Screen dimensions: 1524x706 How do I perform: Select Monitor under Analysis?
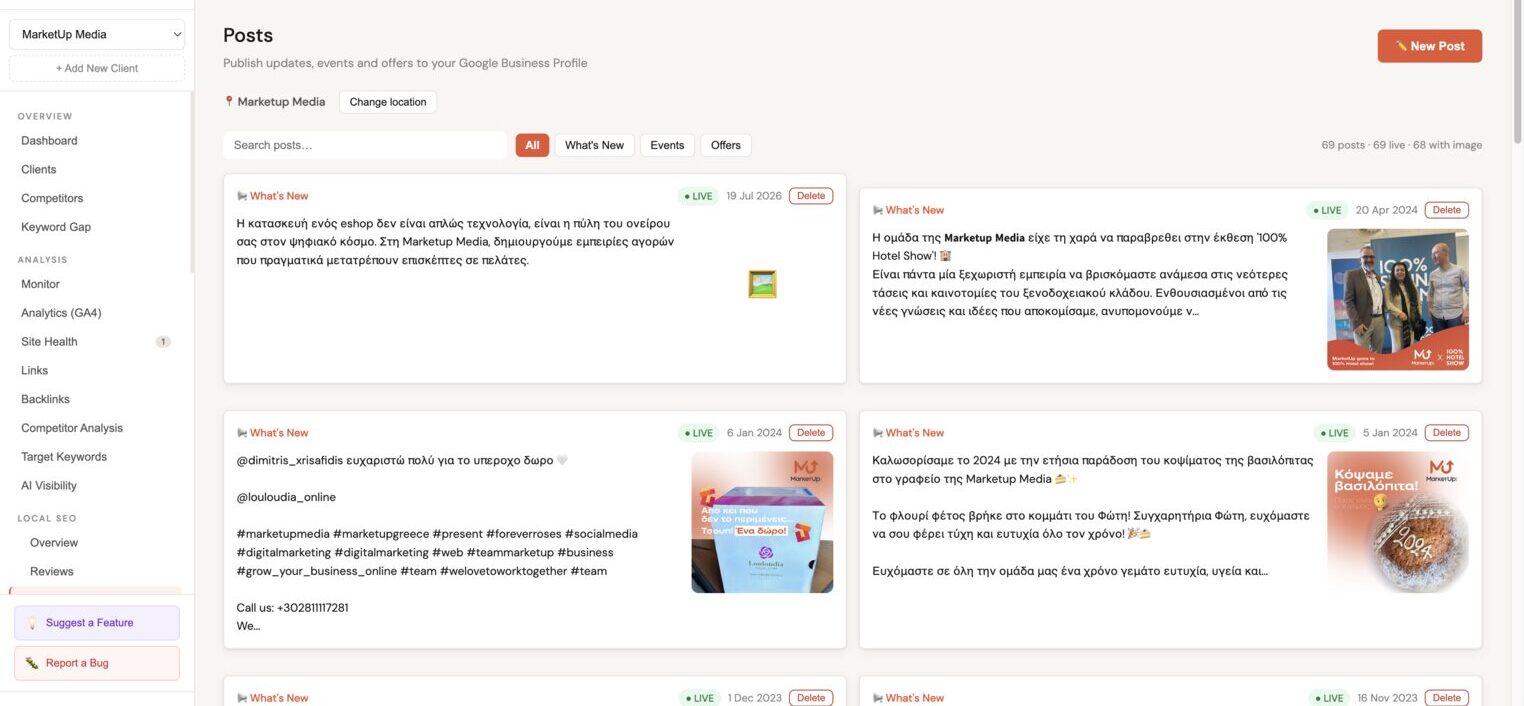pyautogui.click(x=40, y=284)
